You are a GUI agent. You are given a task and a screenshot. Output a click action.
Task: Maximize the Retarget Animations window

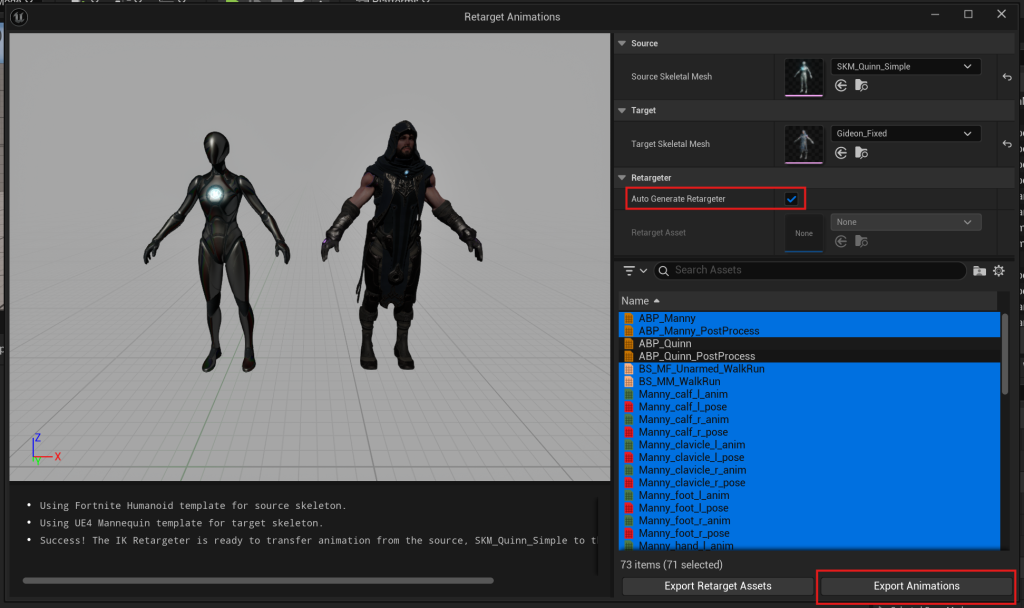(x=968, y=14)
